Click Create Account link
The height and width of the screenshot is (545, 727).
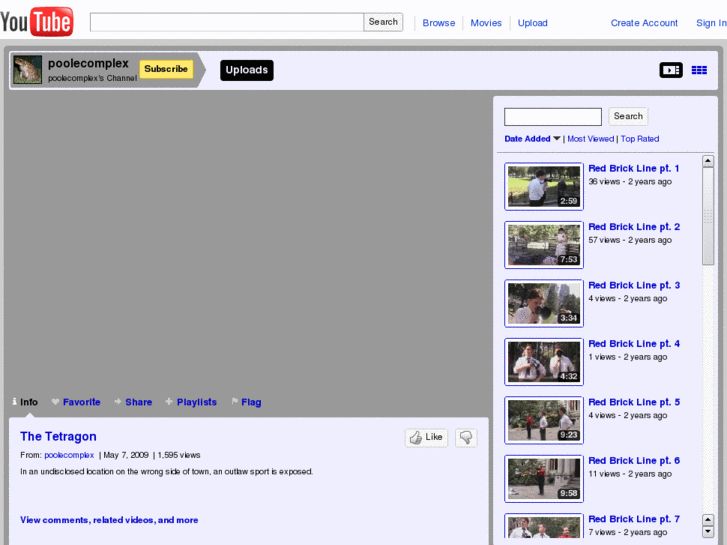point(644,23)
